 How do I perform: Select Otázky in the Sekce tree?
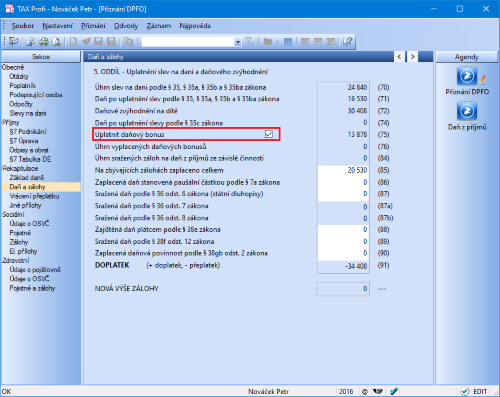pyautogui.click(x=19, y=76)
